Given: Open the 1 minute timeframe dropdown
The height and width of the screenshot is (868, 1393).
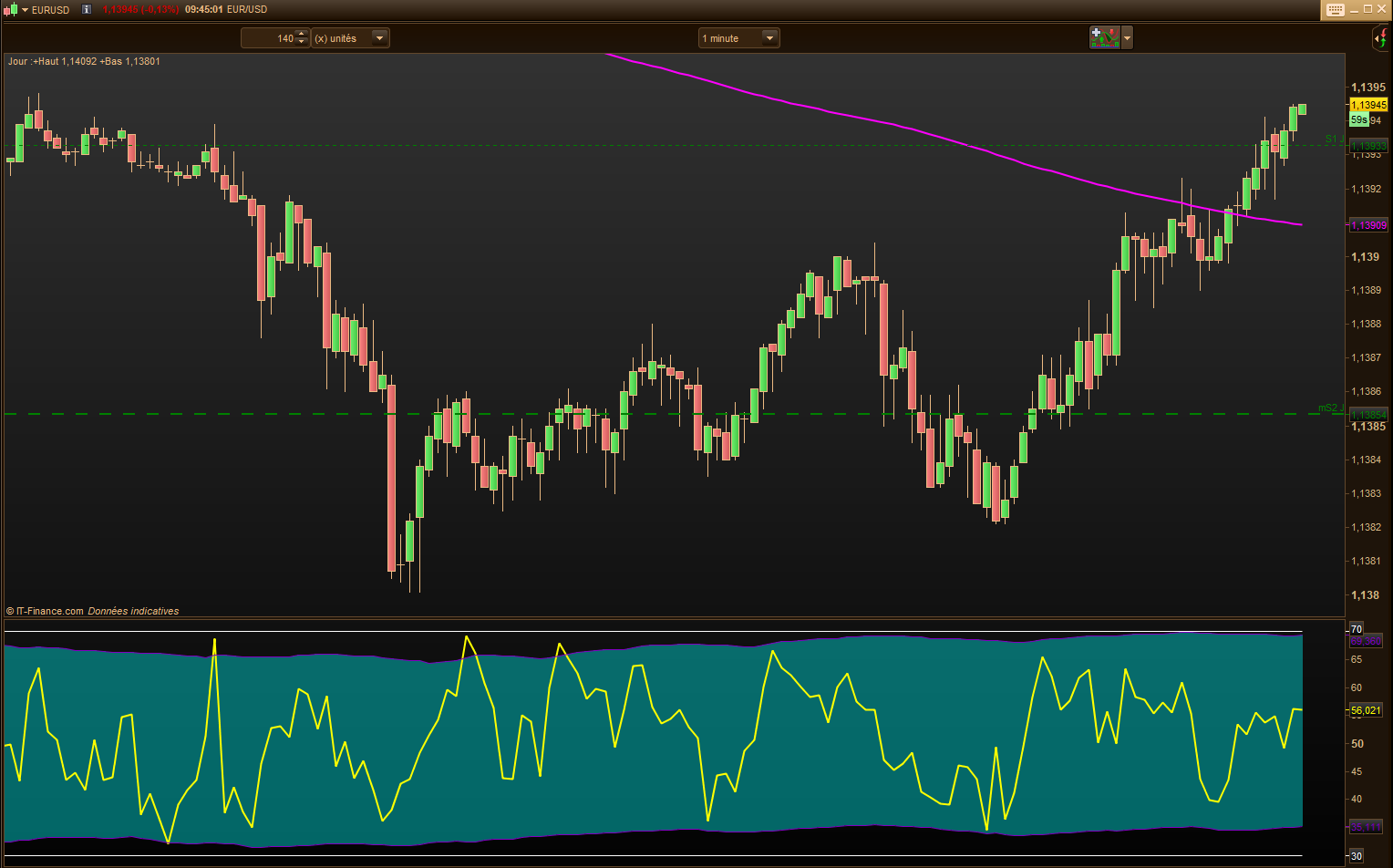Looking at the screenshot, I should coord(739,38).
